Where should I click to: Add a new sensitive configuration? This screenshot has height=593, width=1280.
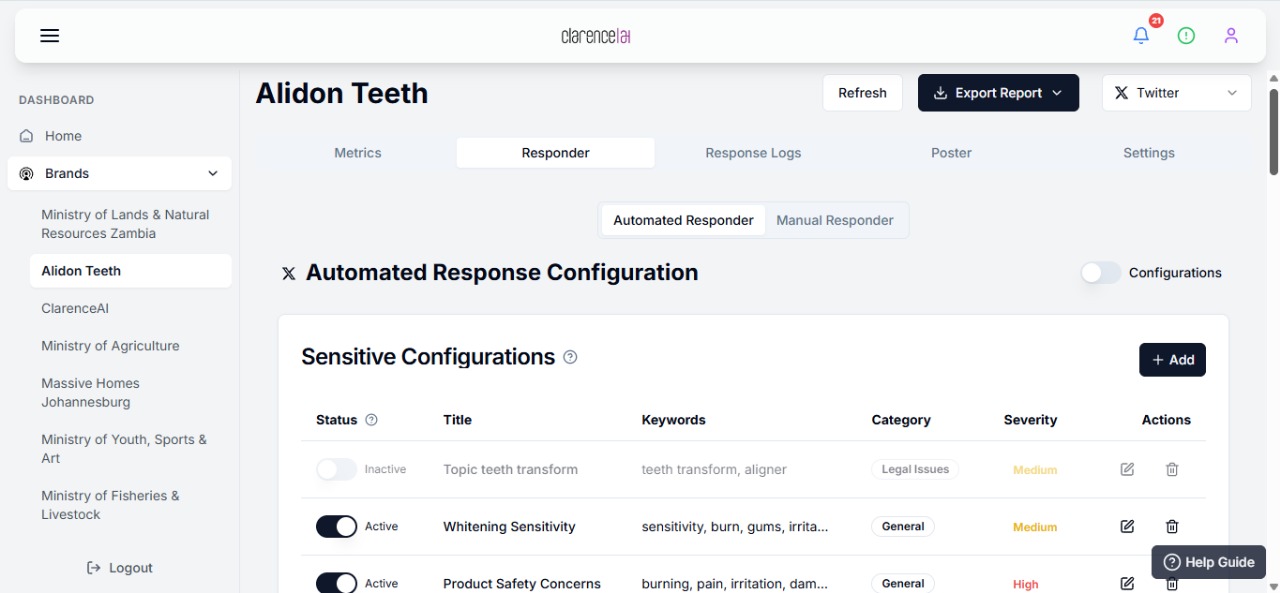[x=1172, y=360]
